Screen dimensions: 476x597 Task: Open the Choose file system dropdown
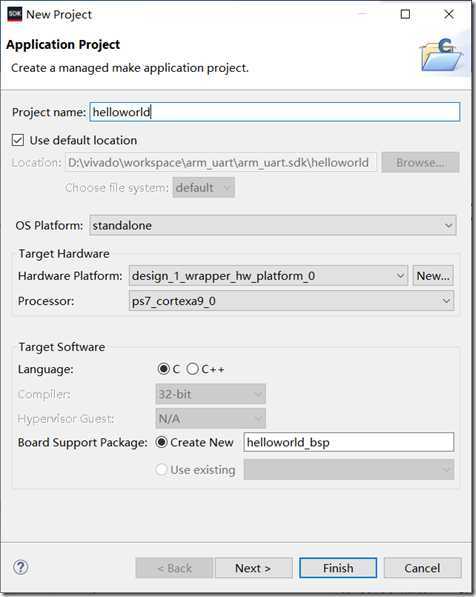point(204,188)
